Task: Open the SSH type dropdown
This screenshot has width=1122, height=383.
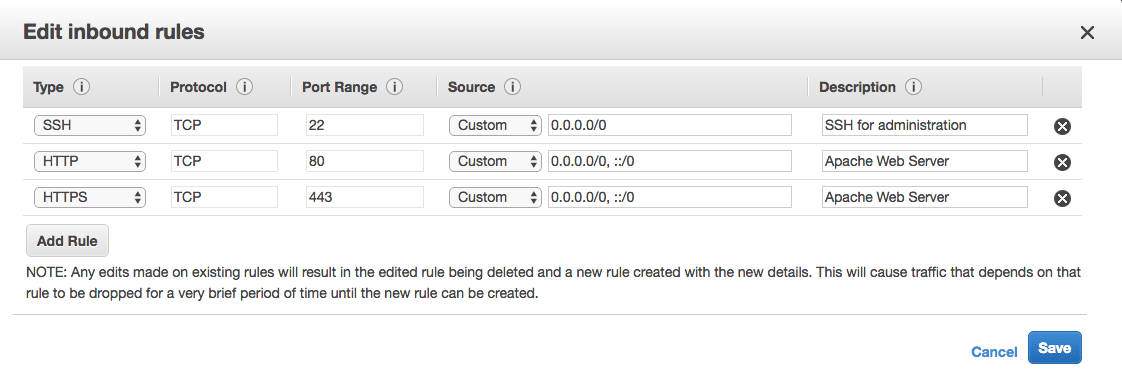Action: [x=89, y=125]
